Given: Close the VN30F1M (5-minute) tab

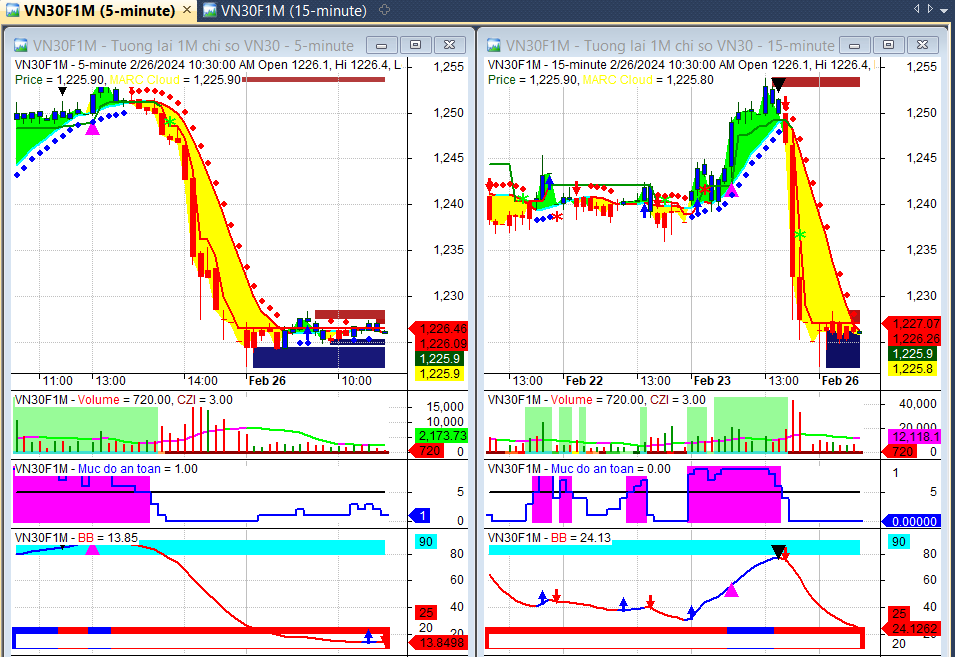Looking at the screenshot, I should [x=185, y=11].
